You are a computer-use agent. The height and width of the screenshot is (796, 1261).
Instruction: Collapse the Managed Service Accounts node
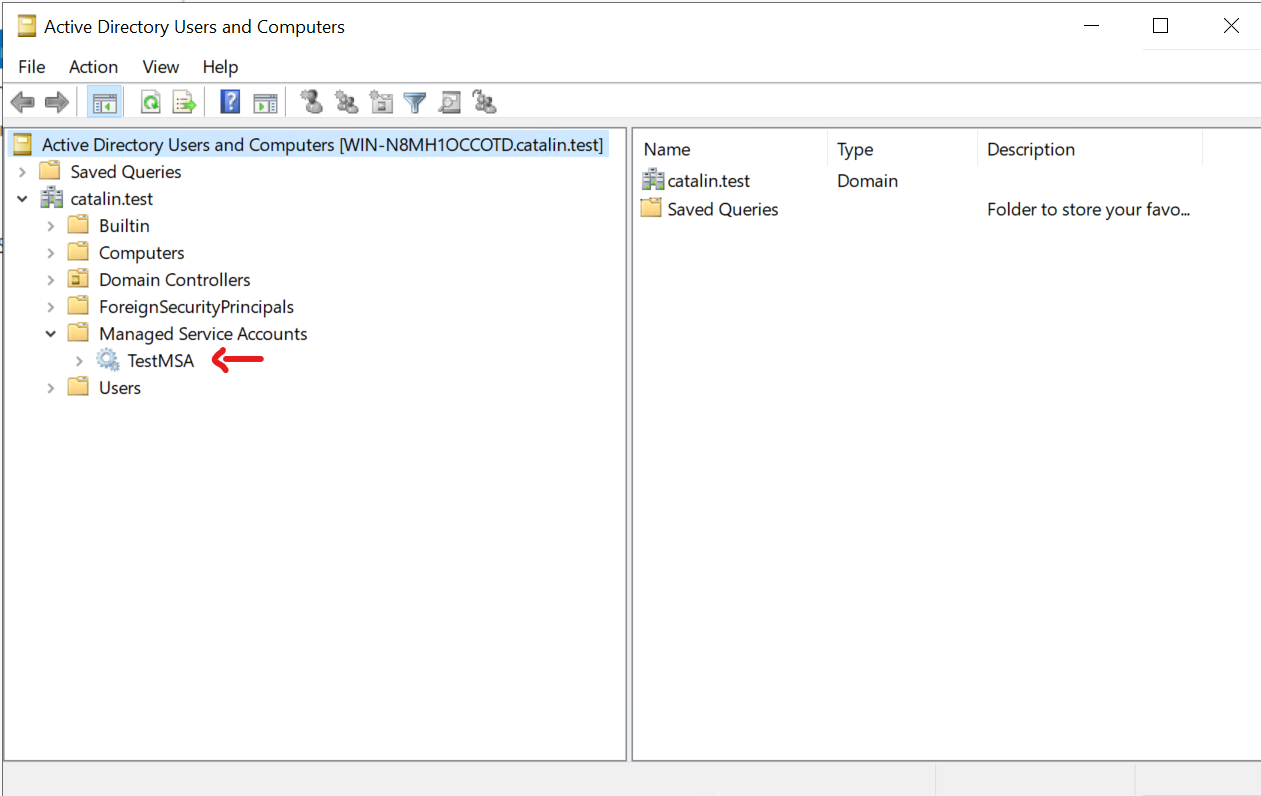click(51, 334)
